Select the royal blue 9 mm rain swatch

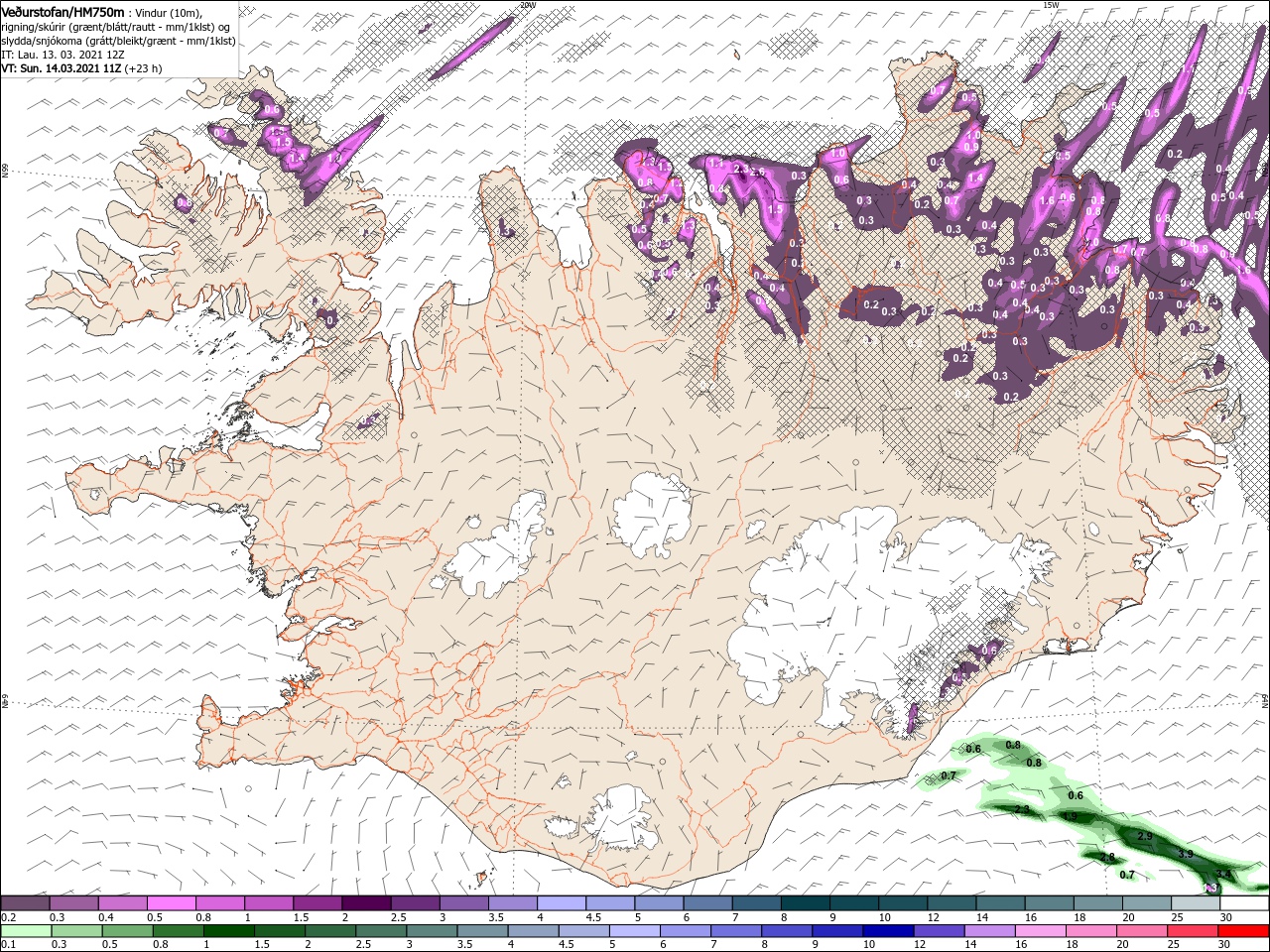click(837, 931)
